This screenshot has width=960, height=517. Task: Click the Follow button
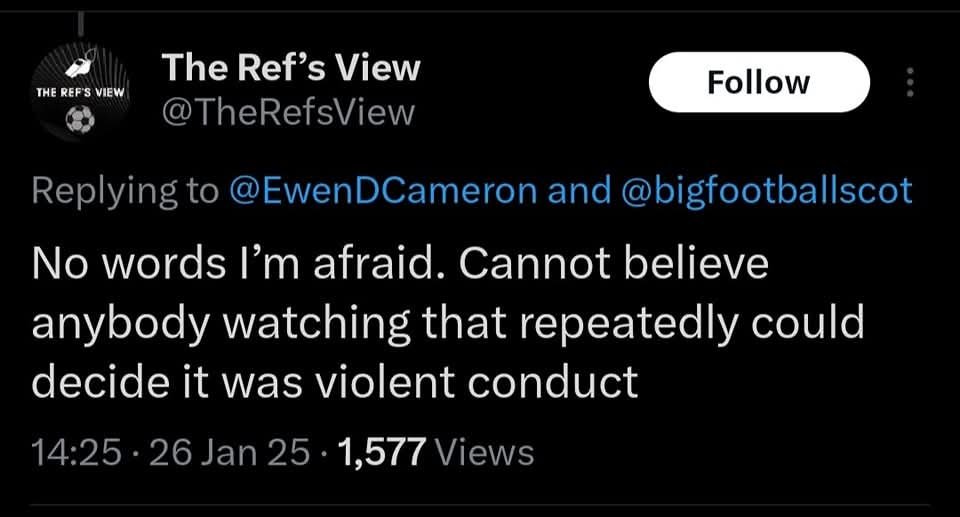pos(759,82)
